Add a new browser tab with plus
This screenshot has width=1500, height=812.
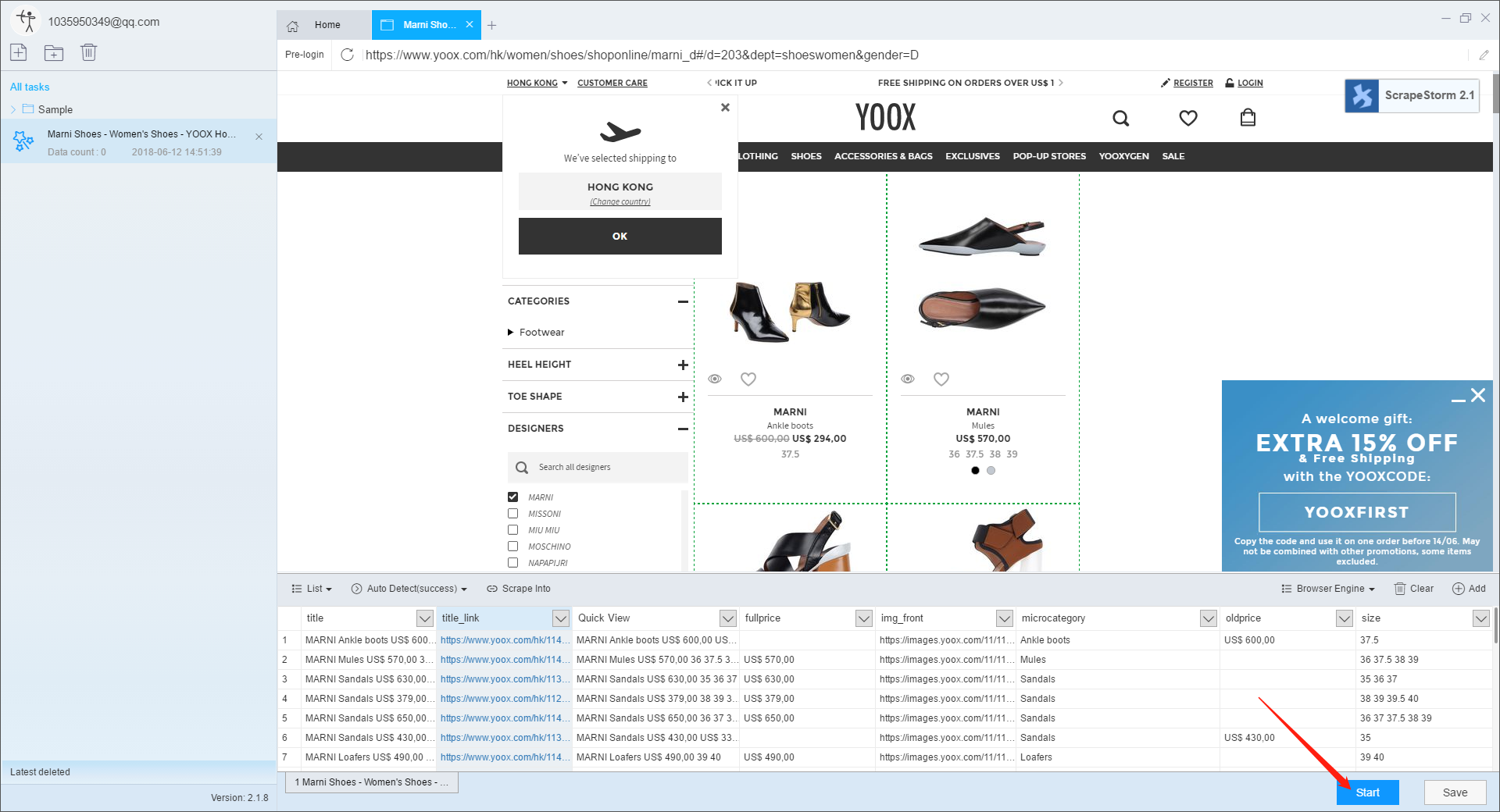491,25
